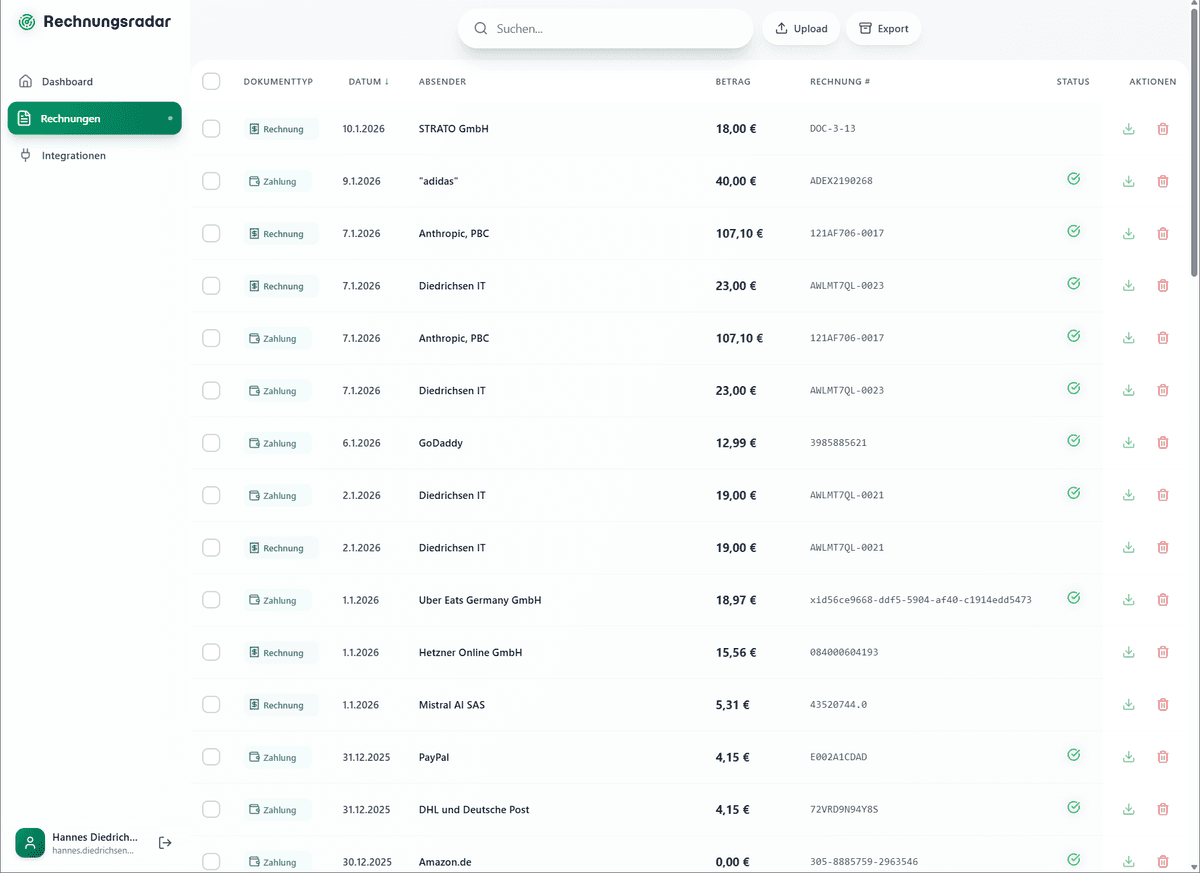Check the Anthropic, PBC Rechnung row
The height and width of the screenshot is (873, 1200).
coord(211,233)
